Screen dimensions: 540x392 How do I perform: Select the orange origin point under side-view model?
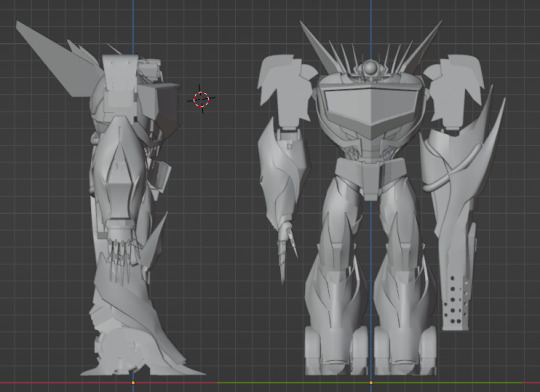click(x=133, y=383)
